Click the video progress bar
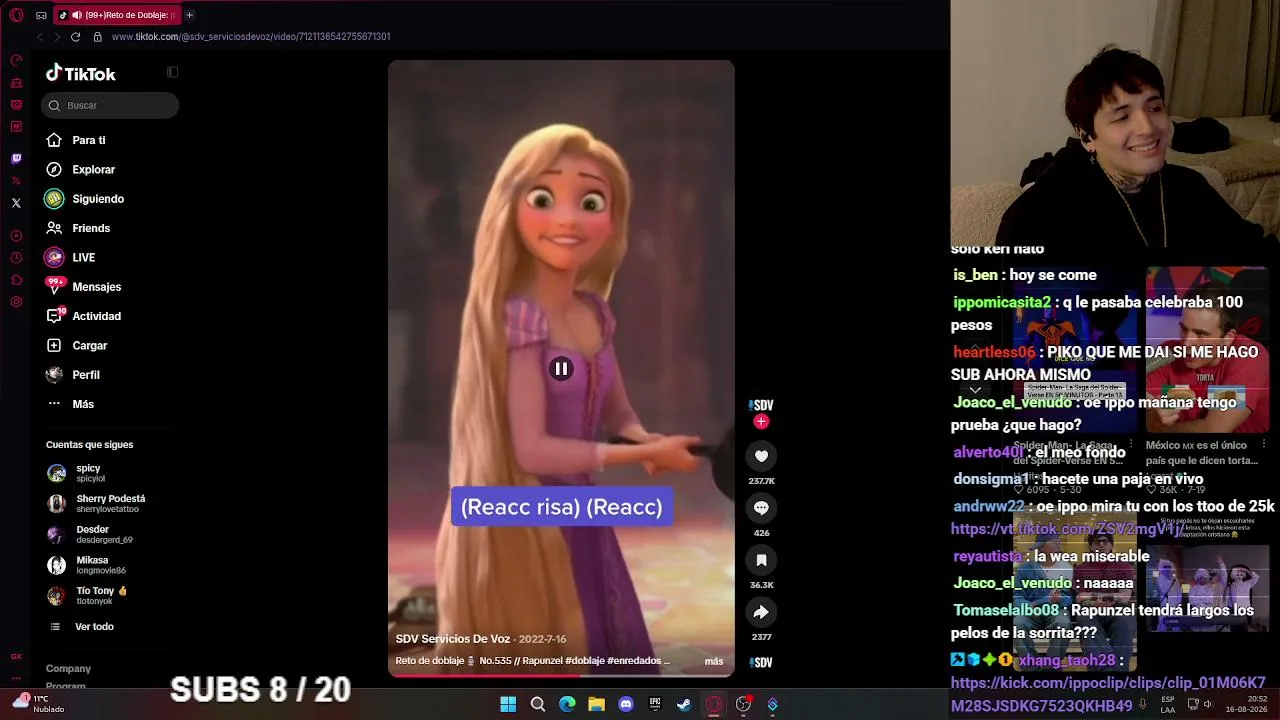The image size is (1280, 720). (561, 675)
